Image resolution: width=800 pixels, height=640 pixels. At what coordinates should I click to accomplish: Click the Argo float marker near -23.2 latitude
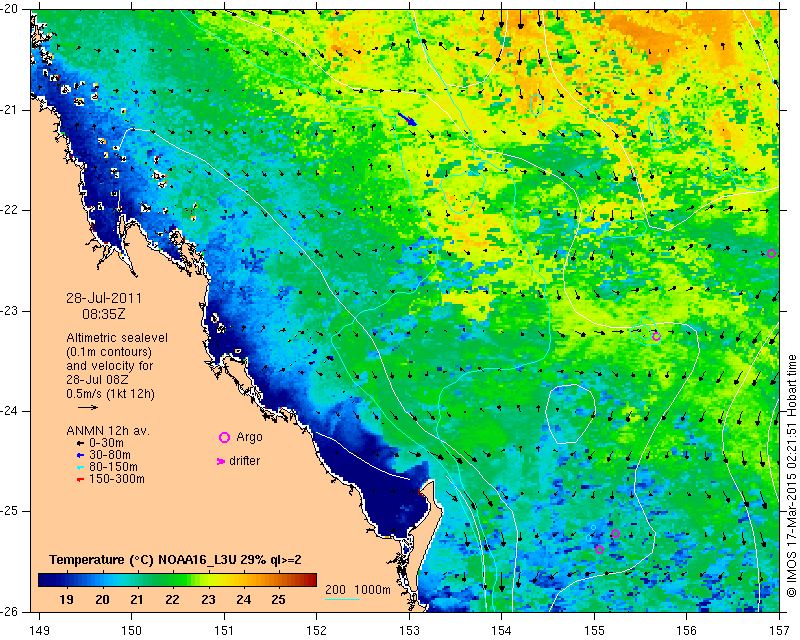click(656, 337)
